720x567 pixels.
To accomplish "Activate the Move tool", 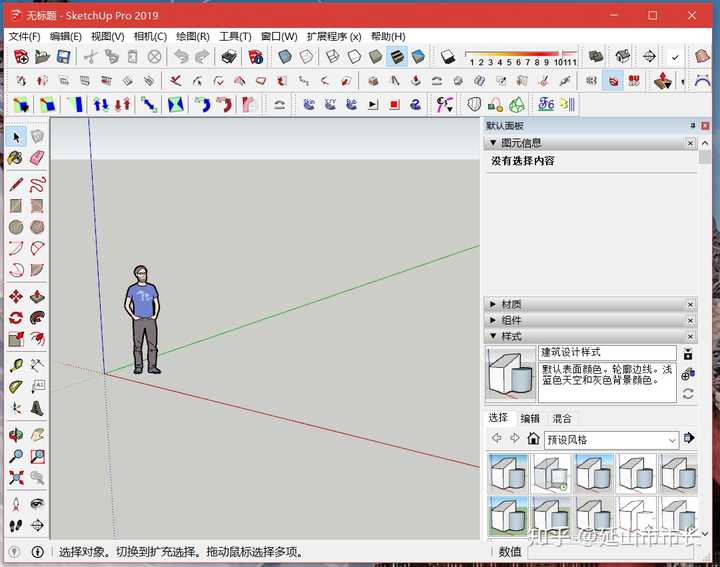I will 16,297.
